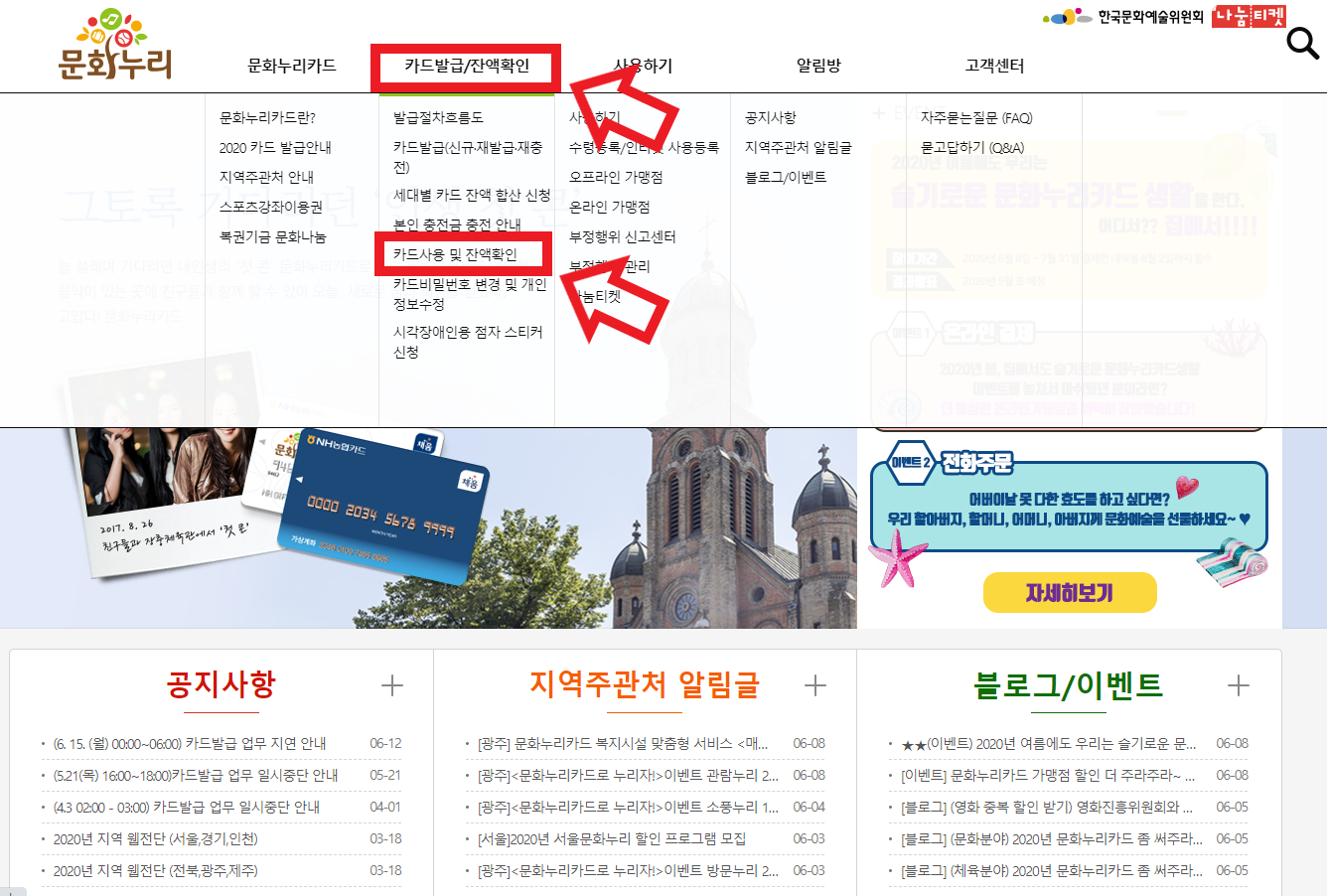Open notice (4.3 02:00 - 03:00) 카드발급 업무 일시중단

click(x=187, y=807)
